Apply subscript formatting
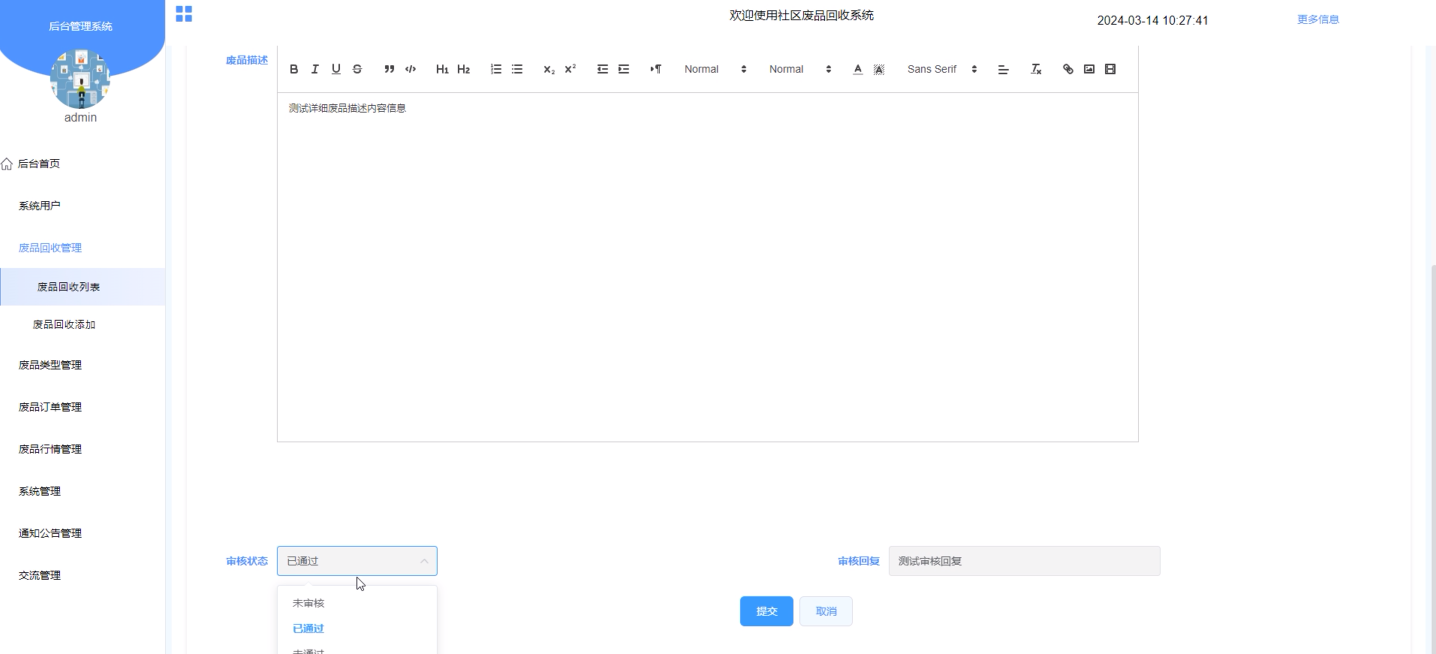Viewport: 1436px width, 654px height. pyautogui.click(x=549, y=69)
